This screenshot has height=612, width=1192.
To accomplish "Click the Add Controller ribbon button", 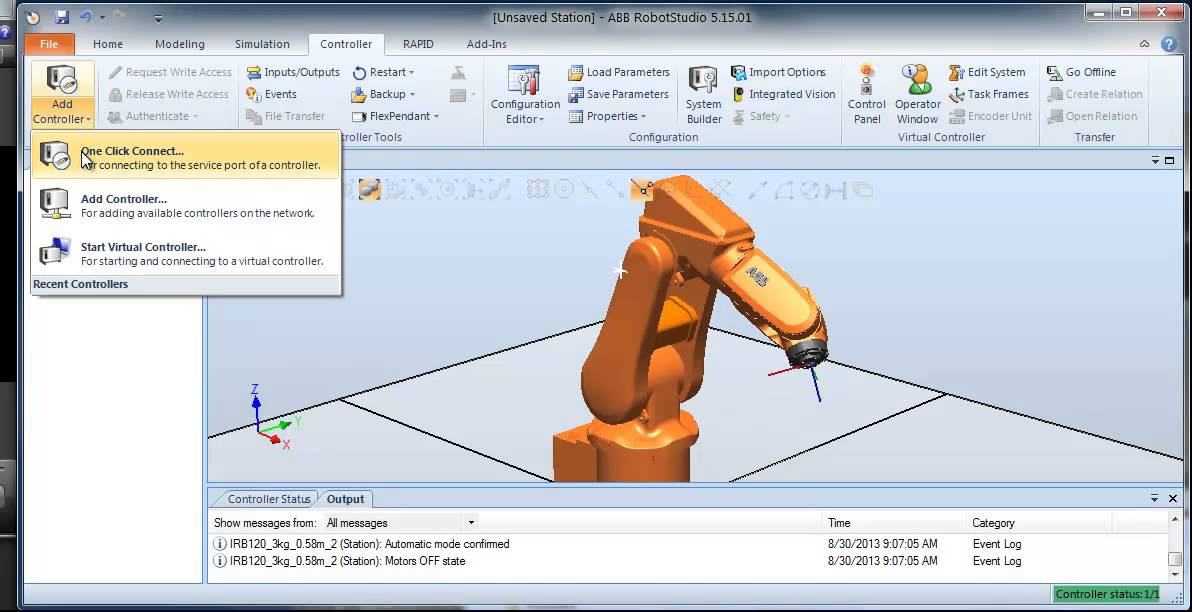I will click(62, 95).
